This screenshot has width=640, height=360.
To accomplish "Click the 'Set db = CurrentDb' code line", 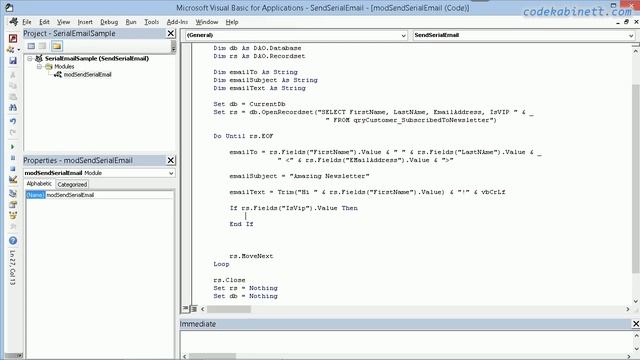I will click(x=249, y=104).
